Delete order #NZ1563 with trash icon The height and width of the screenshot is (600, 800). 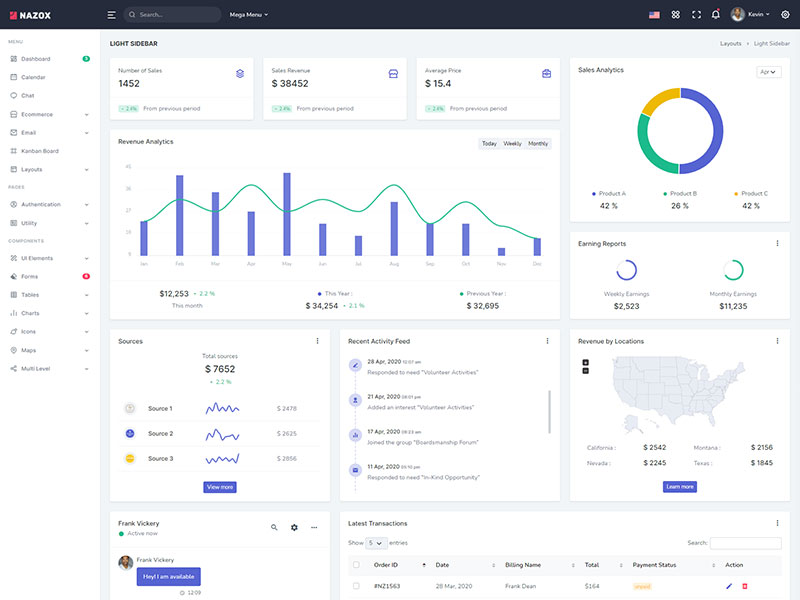point(745,585)
